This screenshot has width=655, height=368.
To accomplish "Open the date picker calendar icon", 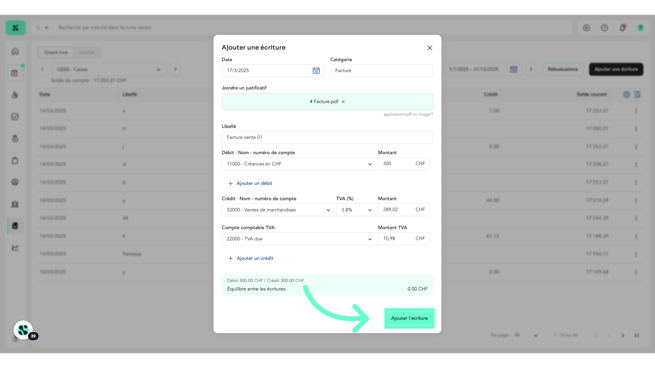I will (316, 71).
